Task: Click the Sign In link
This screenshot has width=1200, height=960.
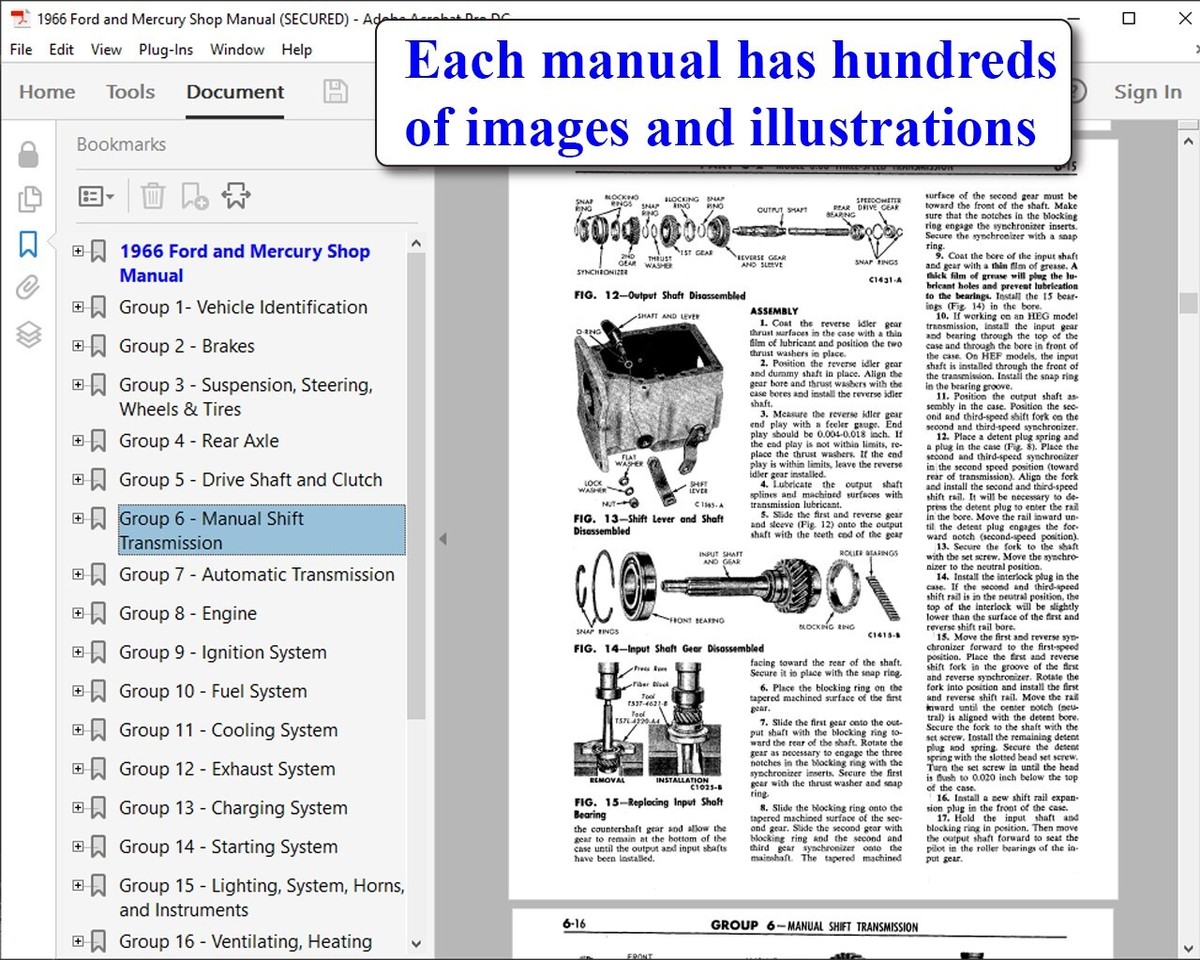Action: click(1148, 92)
